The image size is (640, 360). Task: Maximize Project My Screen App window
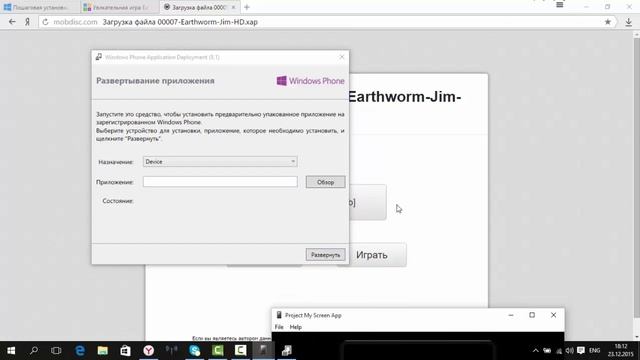tap(532, 315)
